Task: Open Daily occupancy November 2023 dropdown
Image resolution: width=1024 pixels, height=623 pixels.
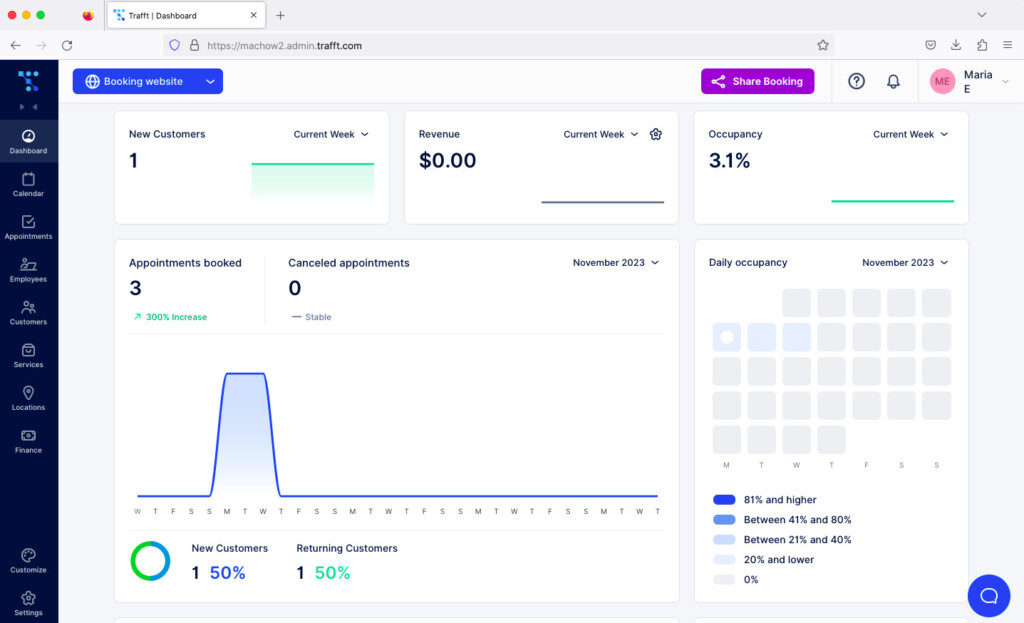Action: click(x=905, y=263)
